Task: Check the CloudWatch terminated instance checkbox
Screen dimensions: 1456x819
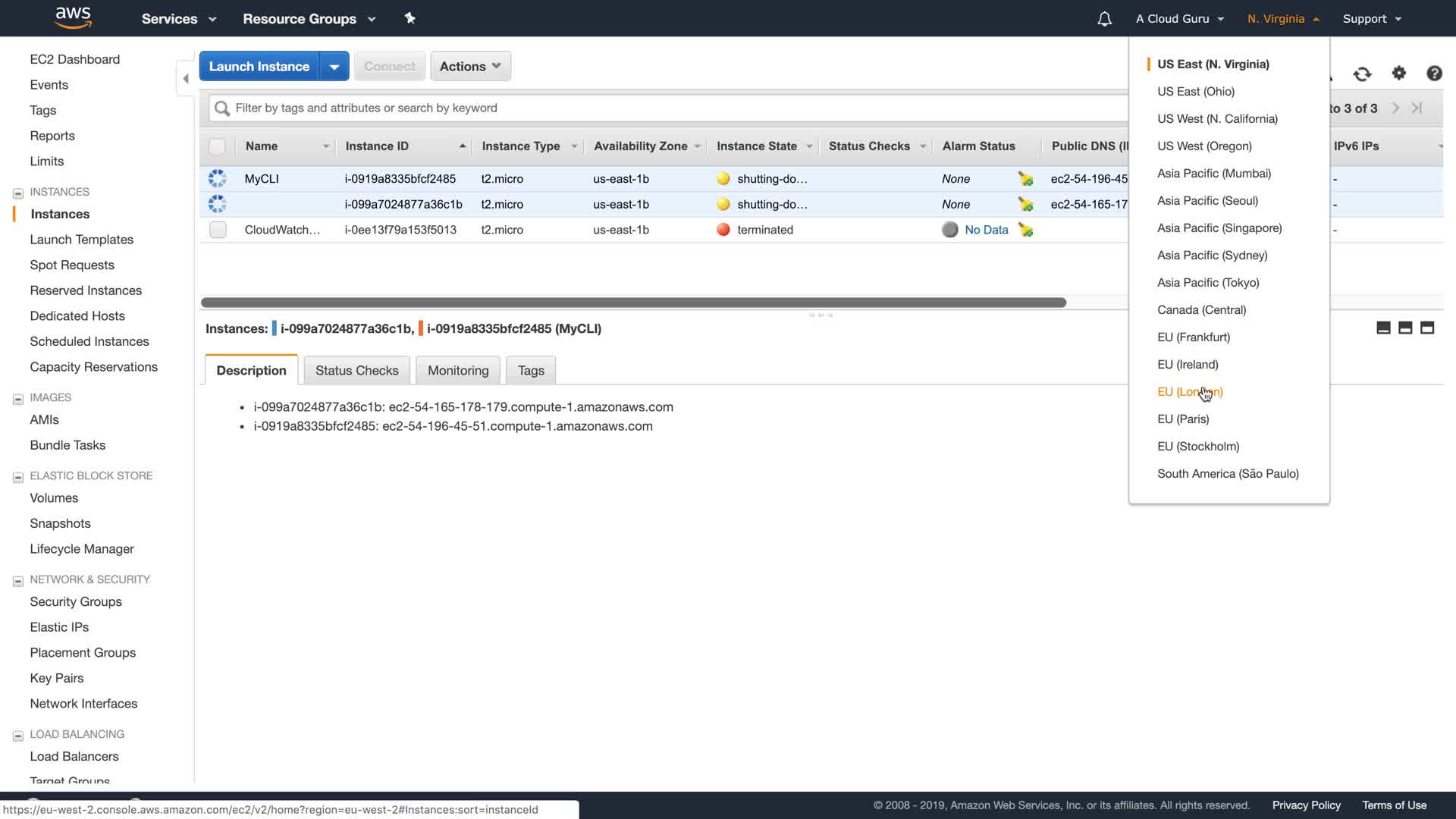Action: pos(218,230)
